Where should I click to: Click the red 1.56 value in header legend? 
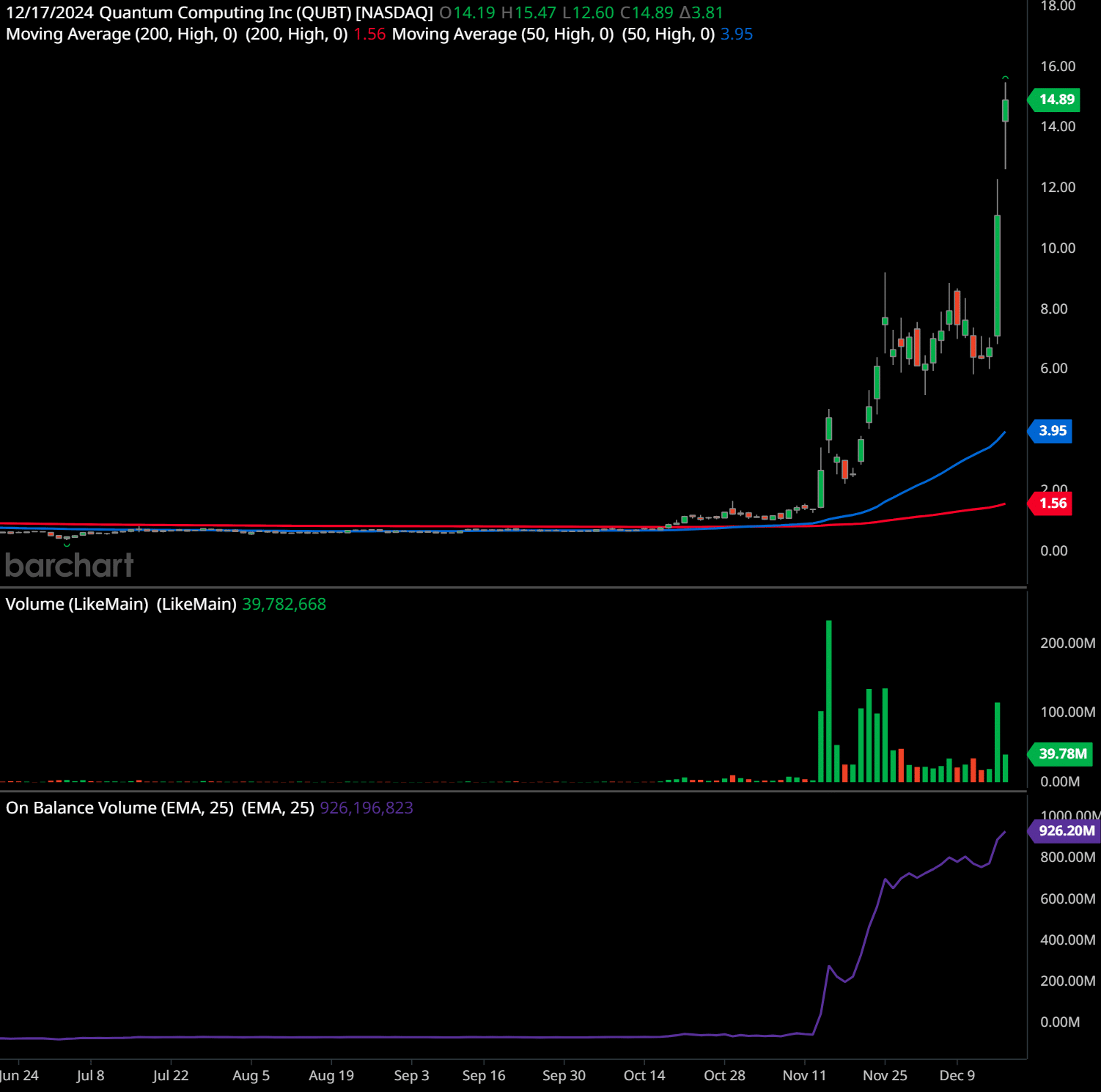click(369, 34)
